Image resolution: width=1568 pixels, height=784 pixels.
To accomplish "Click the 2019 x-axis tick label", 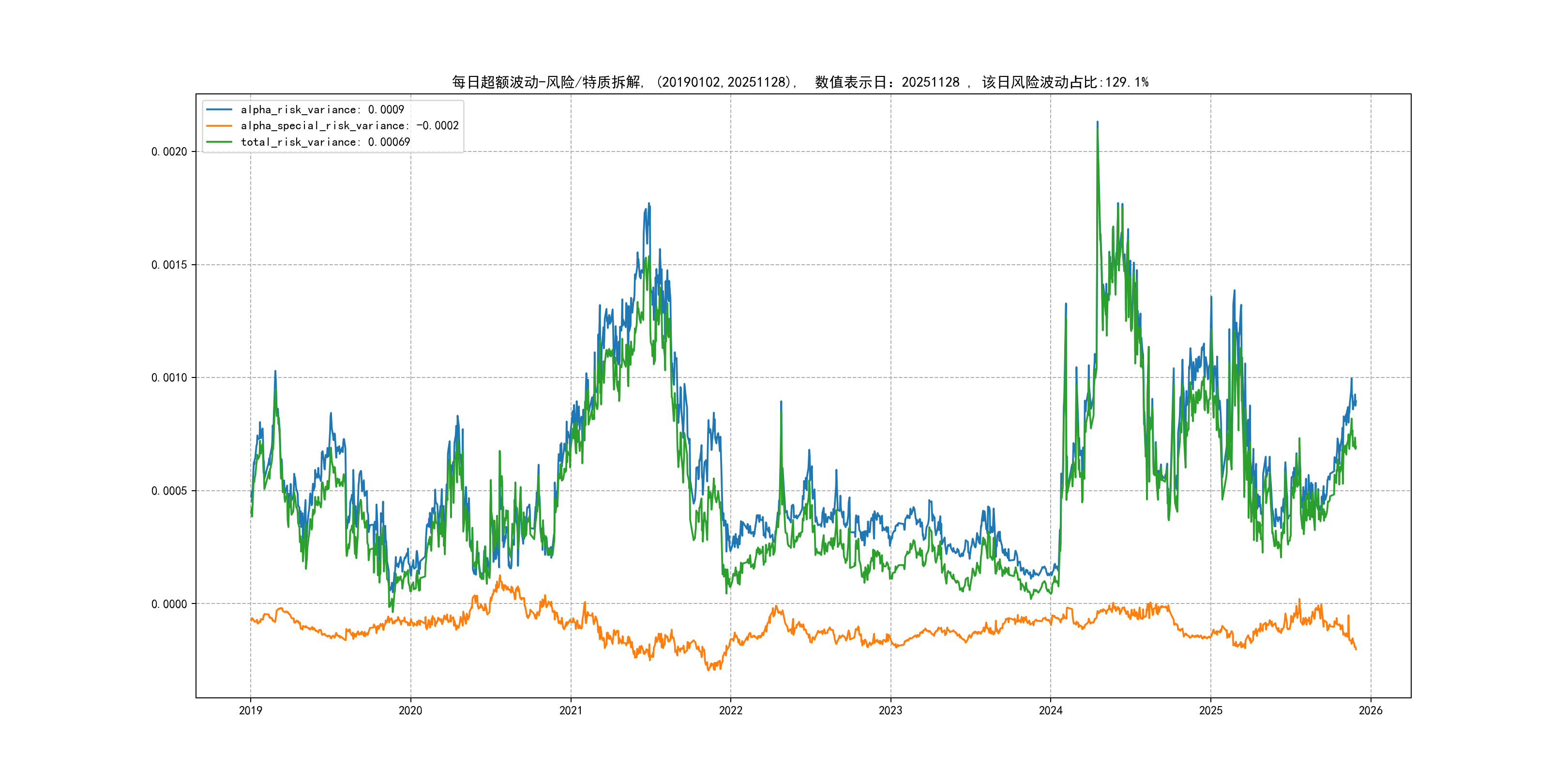I will [250, 710].
